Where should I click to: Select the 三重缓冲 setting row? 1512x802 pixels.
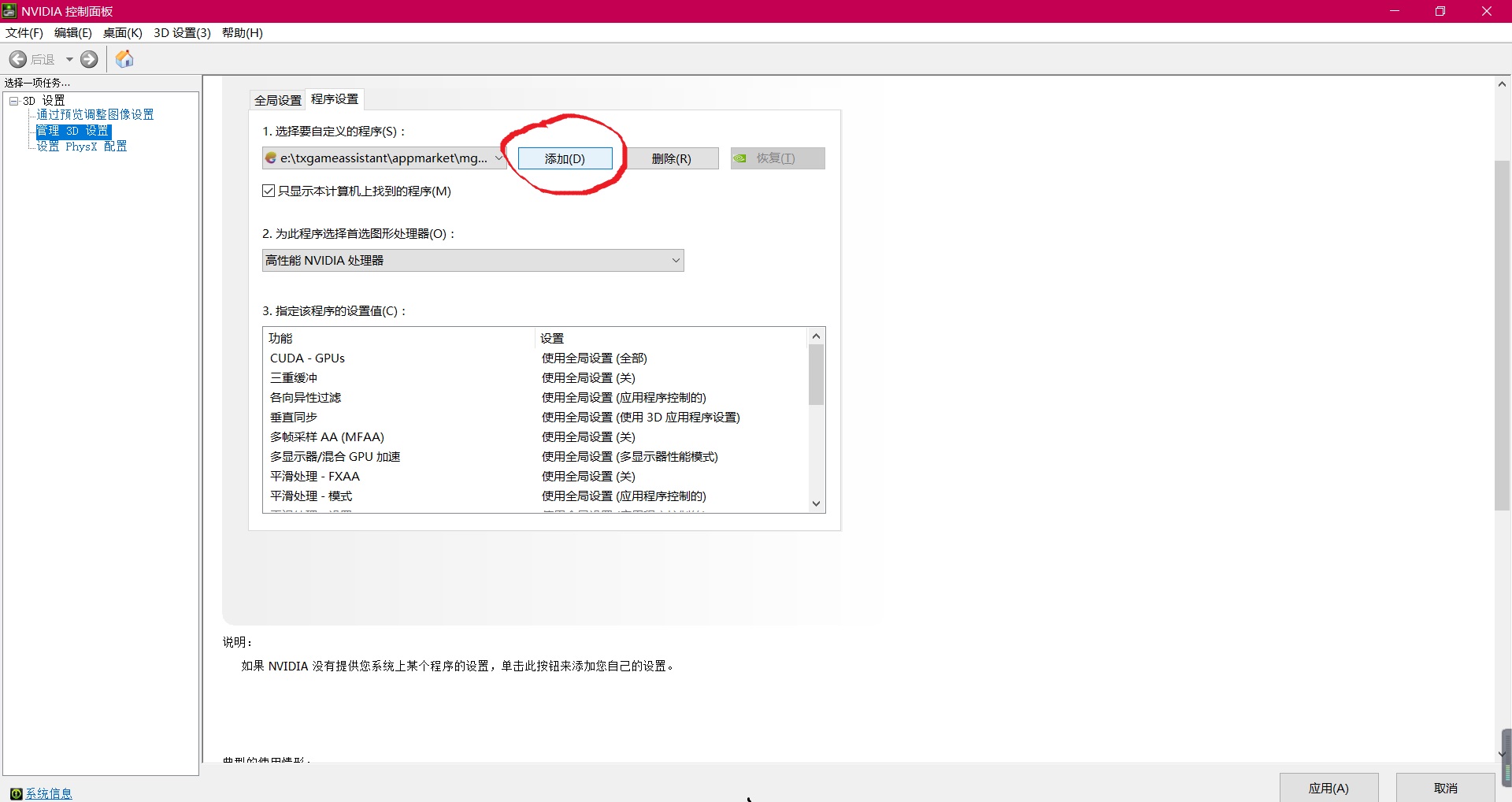coord(535,378)
